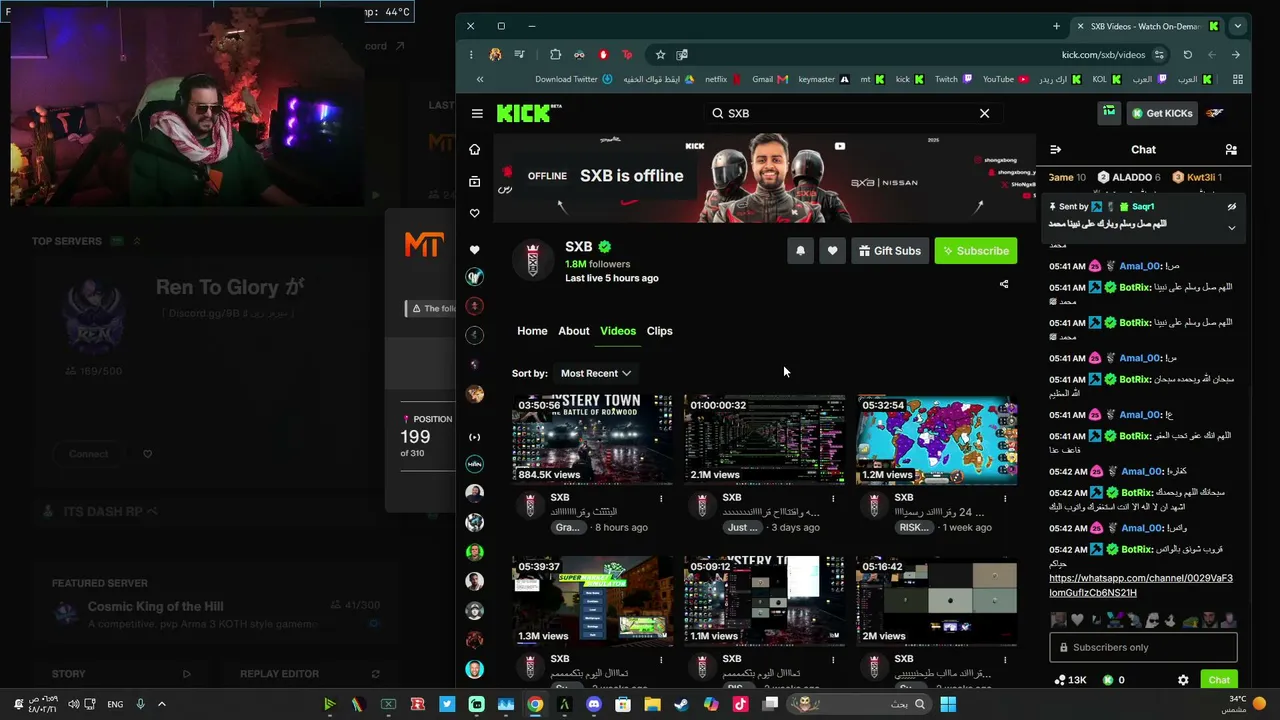Reload the kick.com page
The width and height of the screenshot is (1280, 720).
click(x=1188, y=55)
